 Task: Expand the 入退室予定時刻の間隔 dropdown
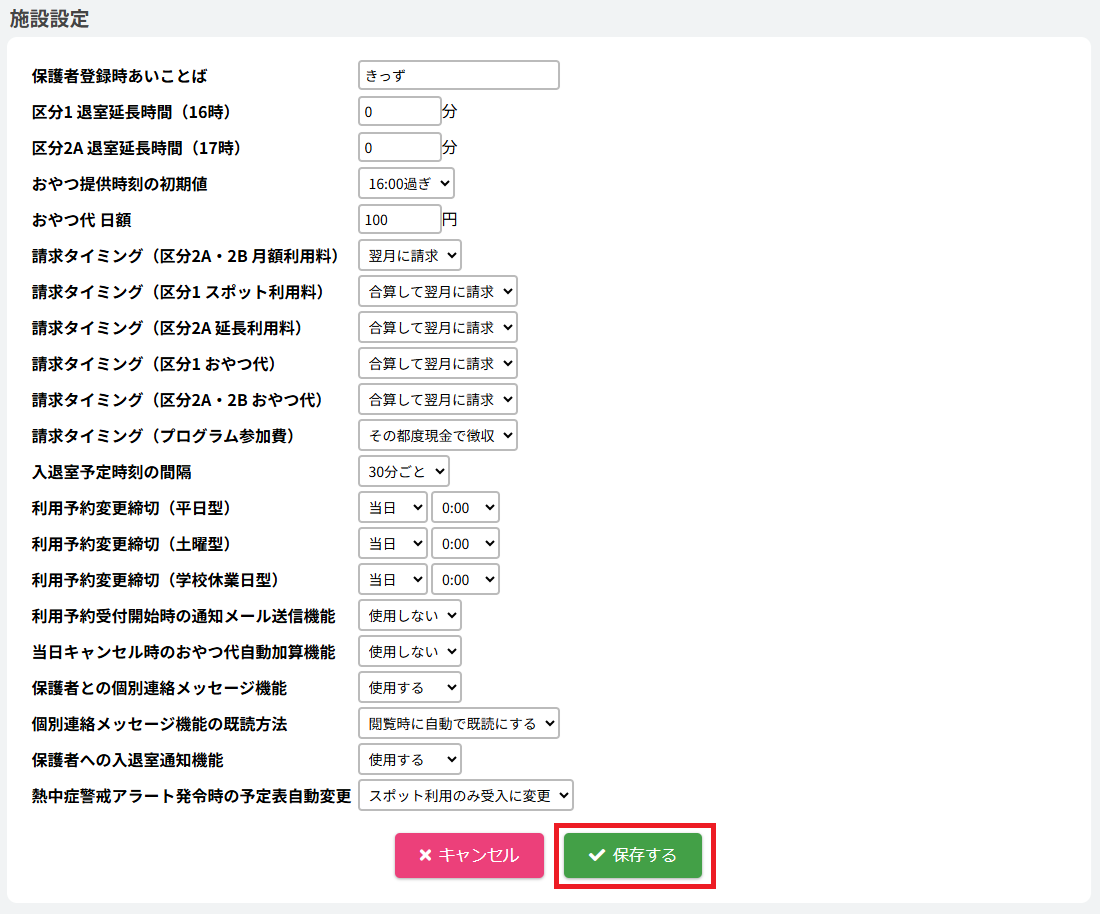[x=404, y=471]
